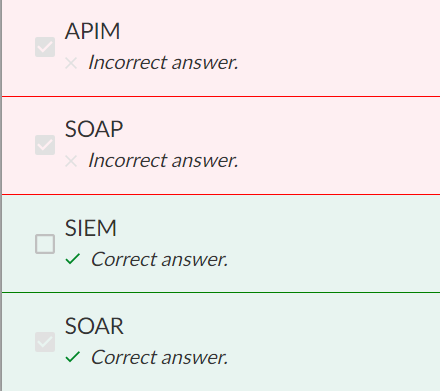
Task: Click 'Correct answer.' feedback under SIEM
Action: 159,259
